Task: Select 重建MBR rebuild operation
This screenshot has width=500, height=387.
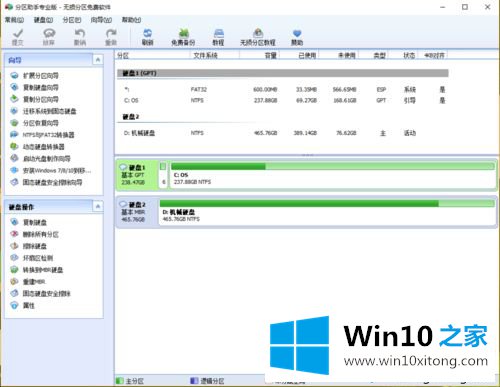Action: coord(28,282)
